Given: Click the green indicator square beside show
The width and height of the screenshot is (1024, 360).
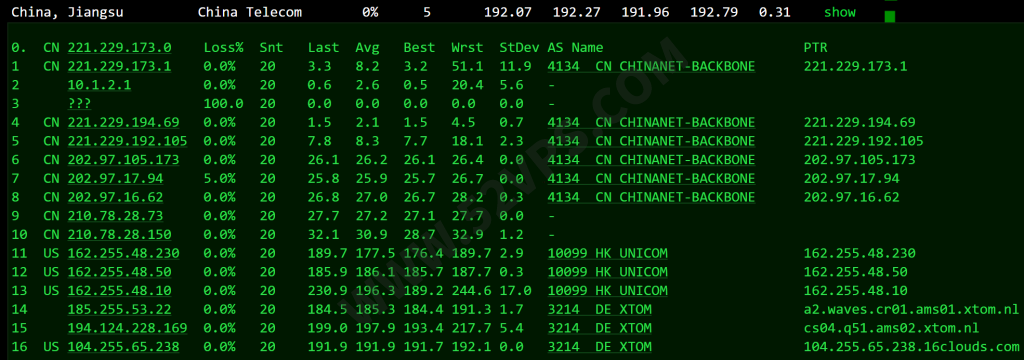Looking at the screenshot, I should pyautogui.click(x=889, y=16).
